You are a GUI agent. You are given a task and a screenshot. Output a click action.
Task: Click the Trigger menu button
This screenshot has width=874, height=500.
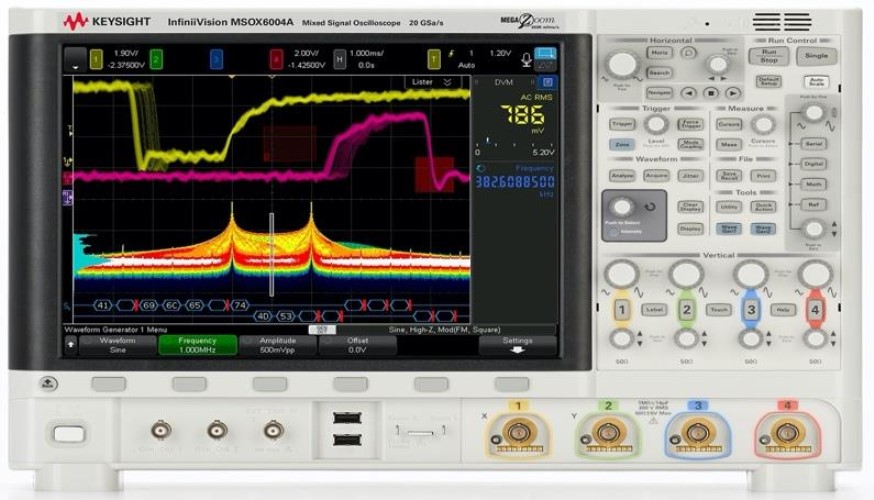pos(622,124)
